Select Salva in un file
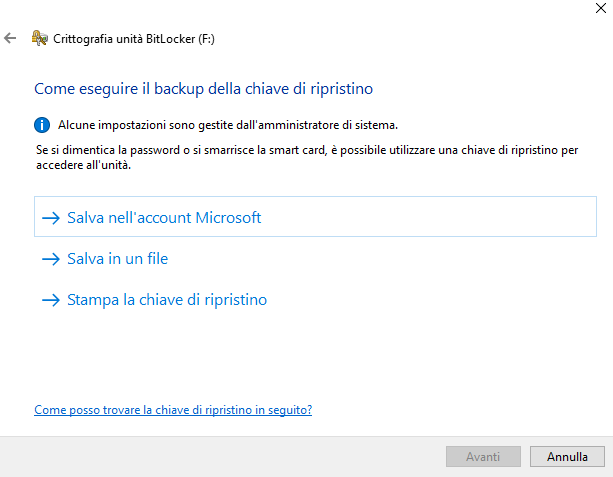This screenshot has height=477, width=613. click(118, 259)
